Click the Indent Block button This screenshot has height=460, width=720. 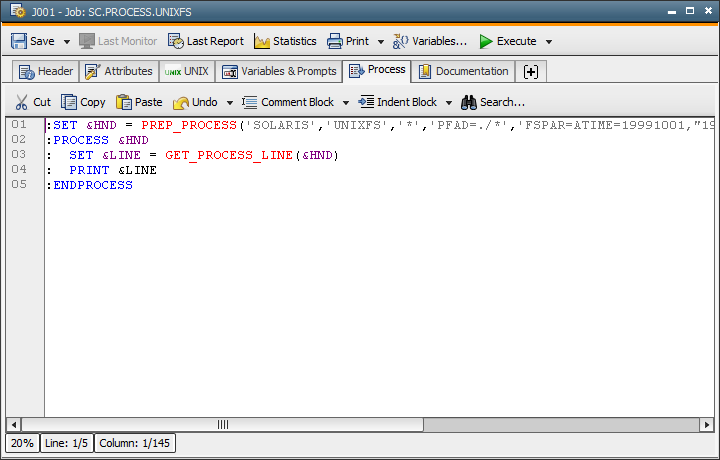[398, 102]
